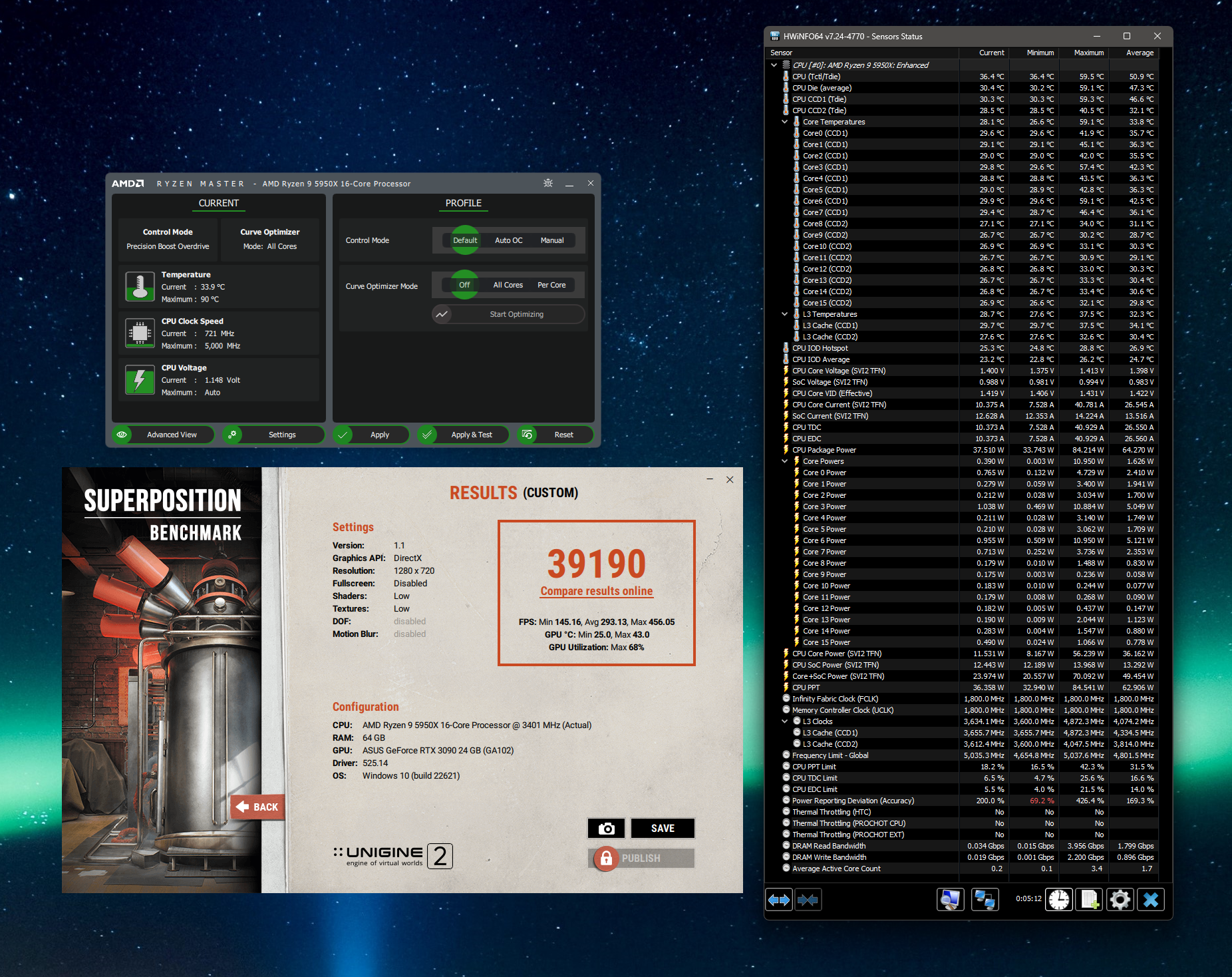The image size is (1232, 977).
Task: Open Ryzen Master Settings button
Action: tap(273, 435)
